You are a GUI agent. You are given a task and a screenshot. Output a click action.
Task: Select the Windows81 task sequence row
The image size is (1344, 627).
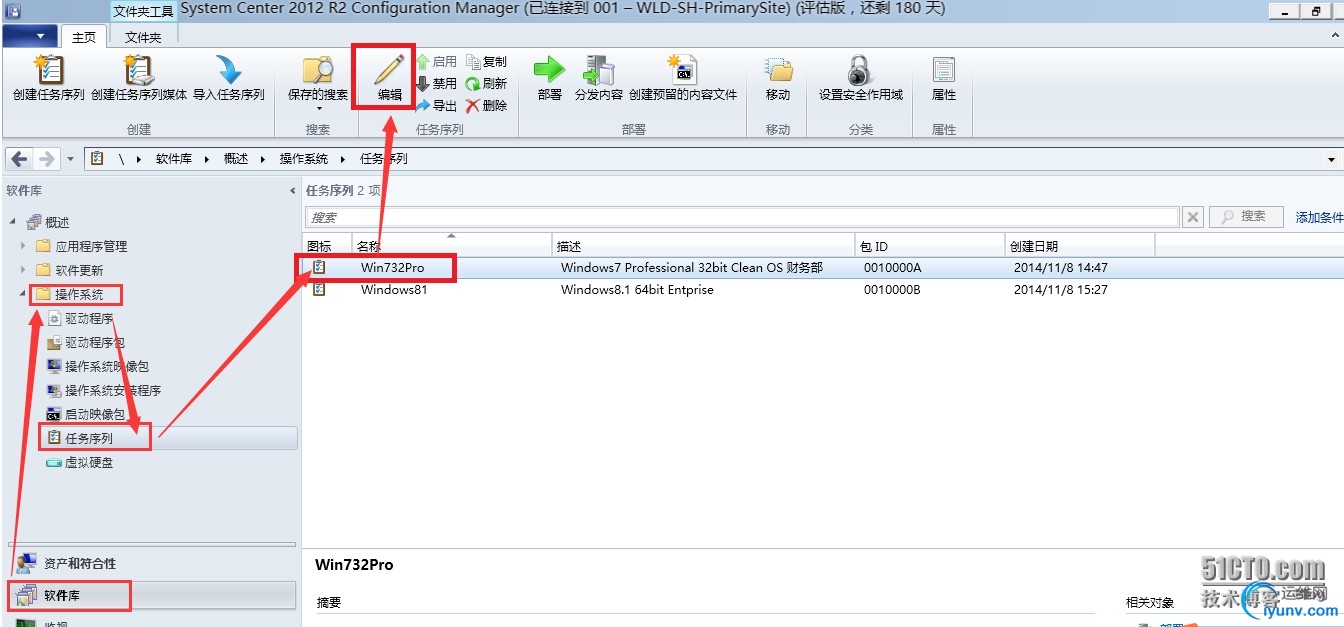(x=823, y=290)
